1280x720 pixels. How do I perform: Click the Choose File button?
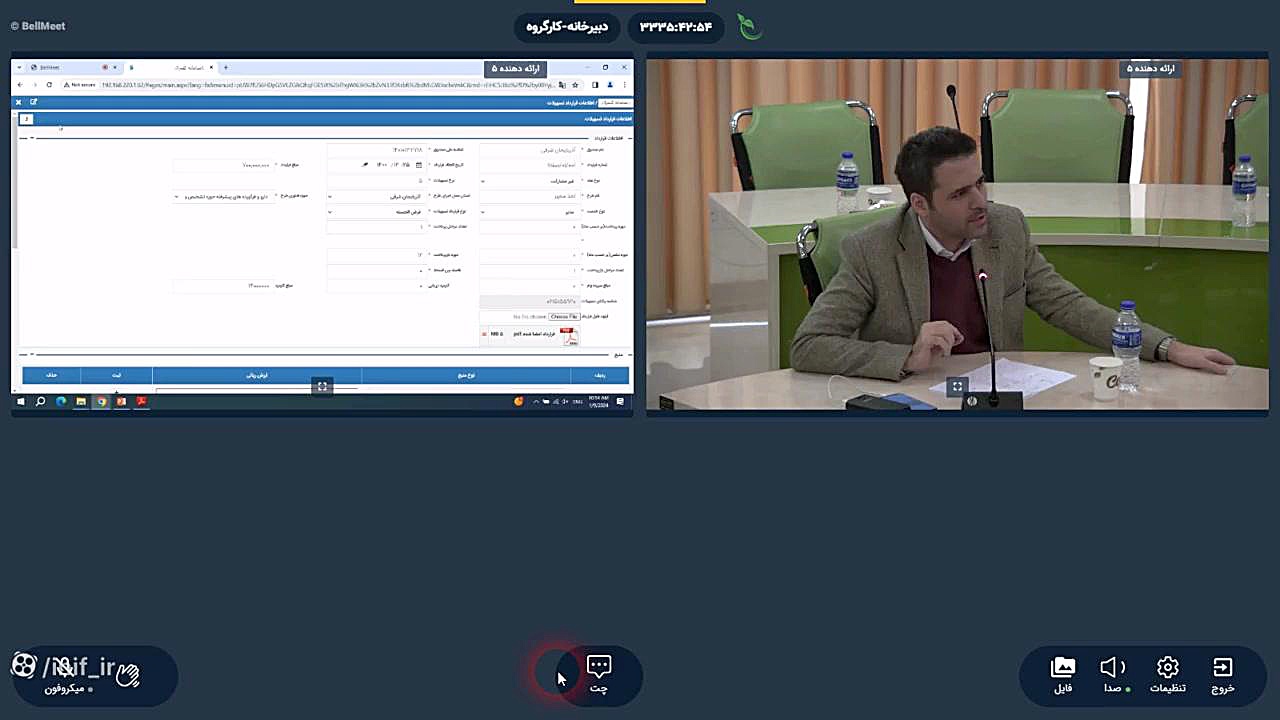coord(564,316)
